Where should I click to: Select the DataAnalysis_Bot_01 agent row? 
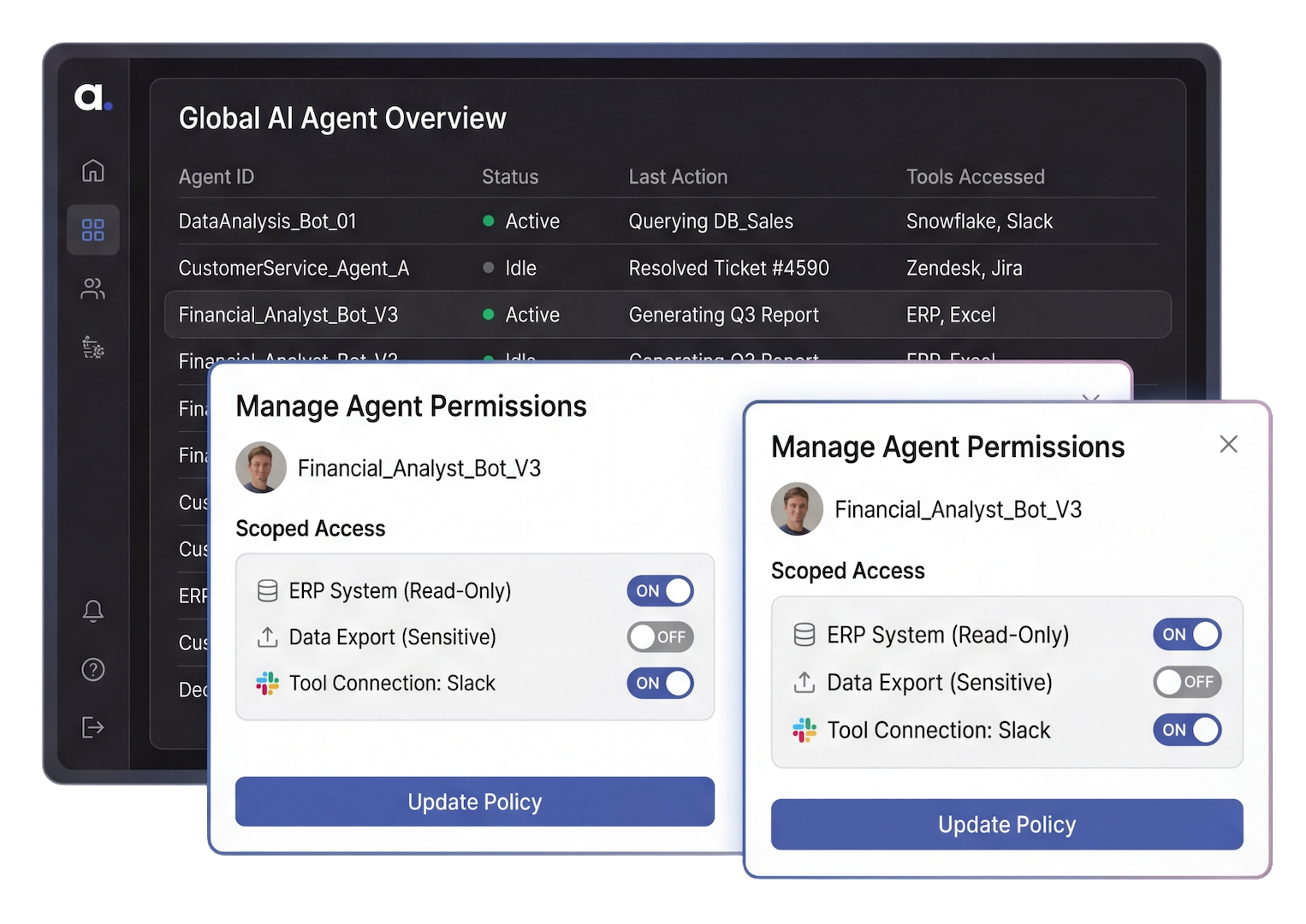(267, 222)
